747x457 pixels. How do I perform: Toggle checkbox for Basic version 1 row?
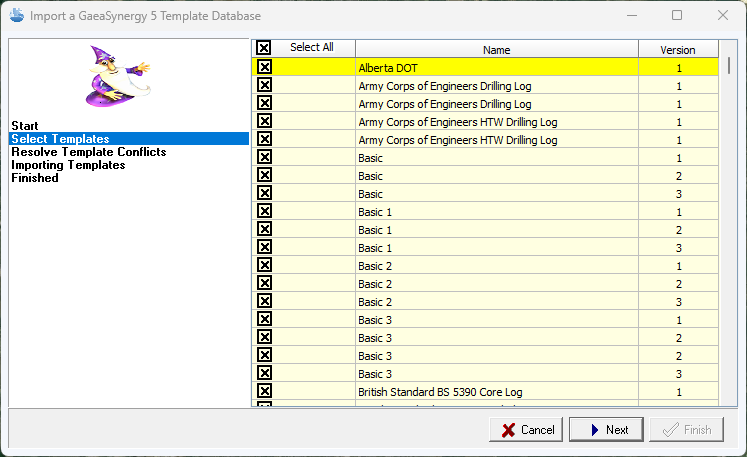(264, 158)
